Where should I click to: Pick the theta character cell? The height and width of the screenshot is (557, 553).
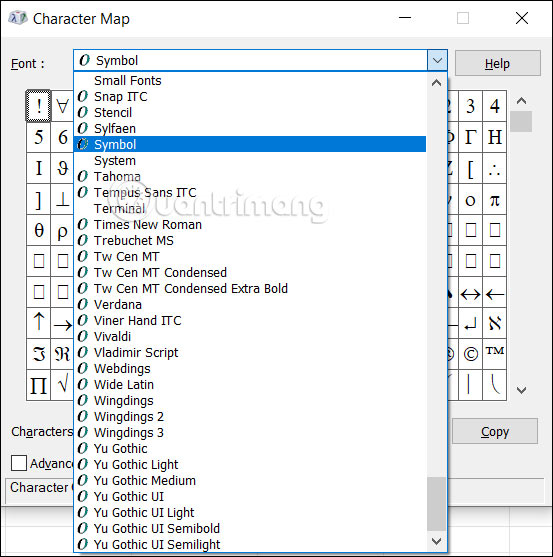pyautogui.click(x=39, y=230)
